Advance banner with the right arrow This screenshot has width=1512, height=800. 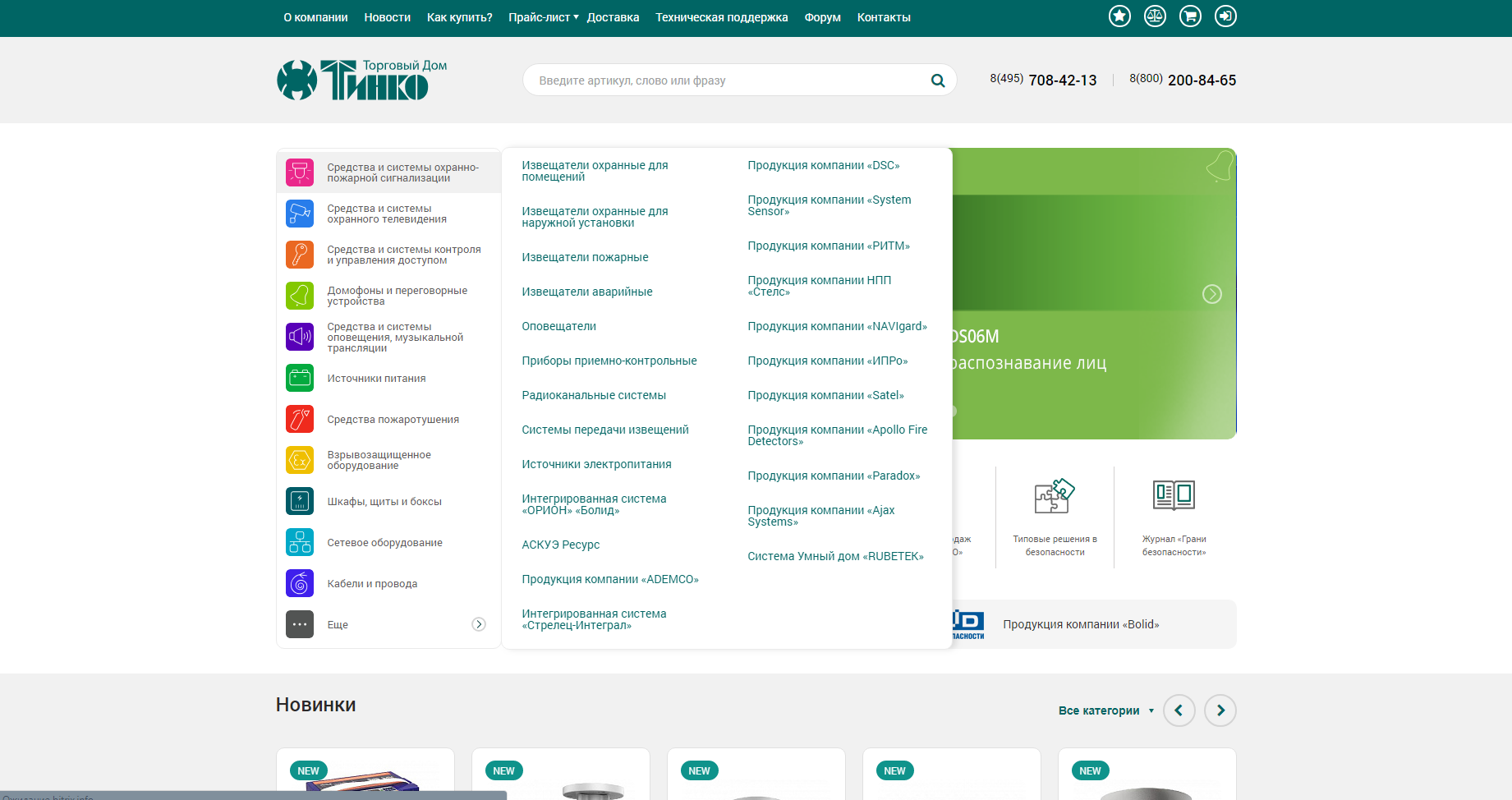[x=1212, y=294]
